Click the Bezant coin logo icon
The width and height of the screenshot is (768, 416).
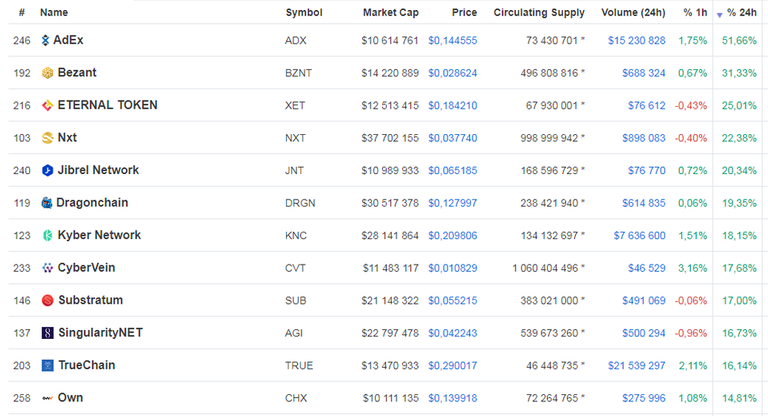click(47, 73)
